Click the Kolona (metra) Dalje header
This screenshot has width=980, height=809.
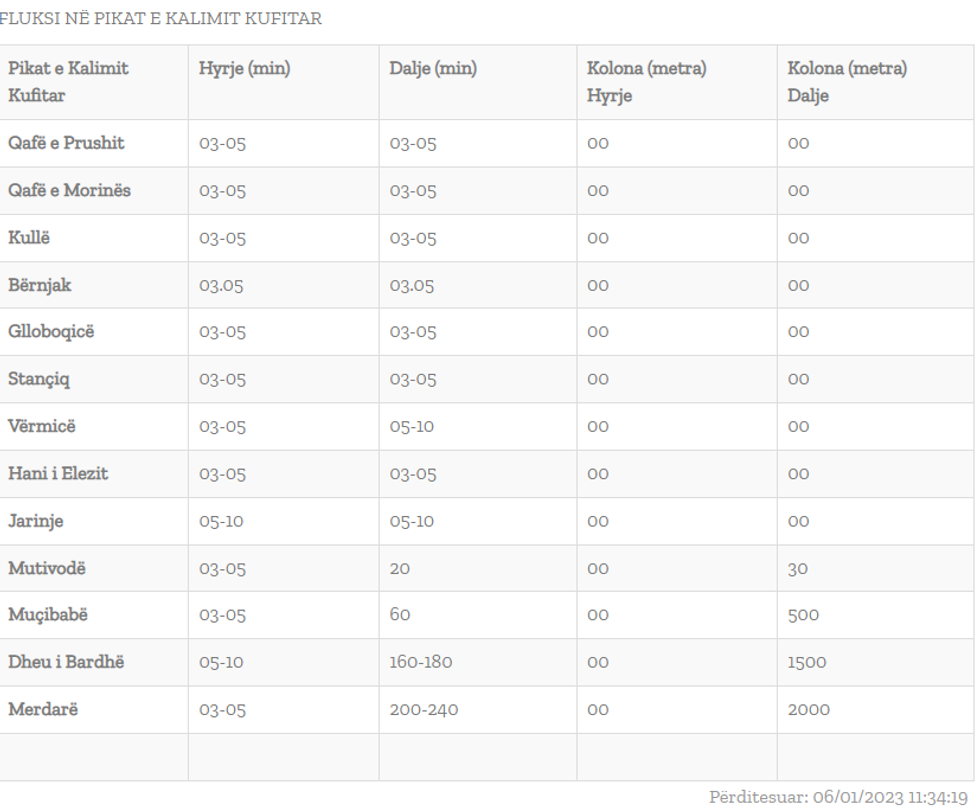coord(847,81)
